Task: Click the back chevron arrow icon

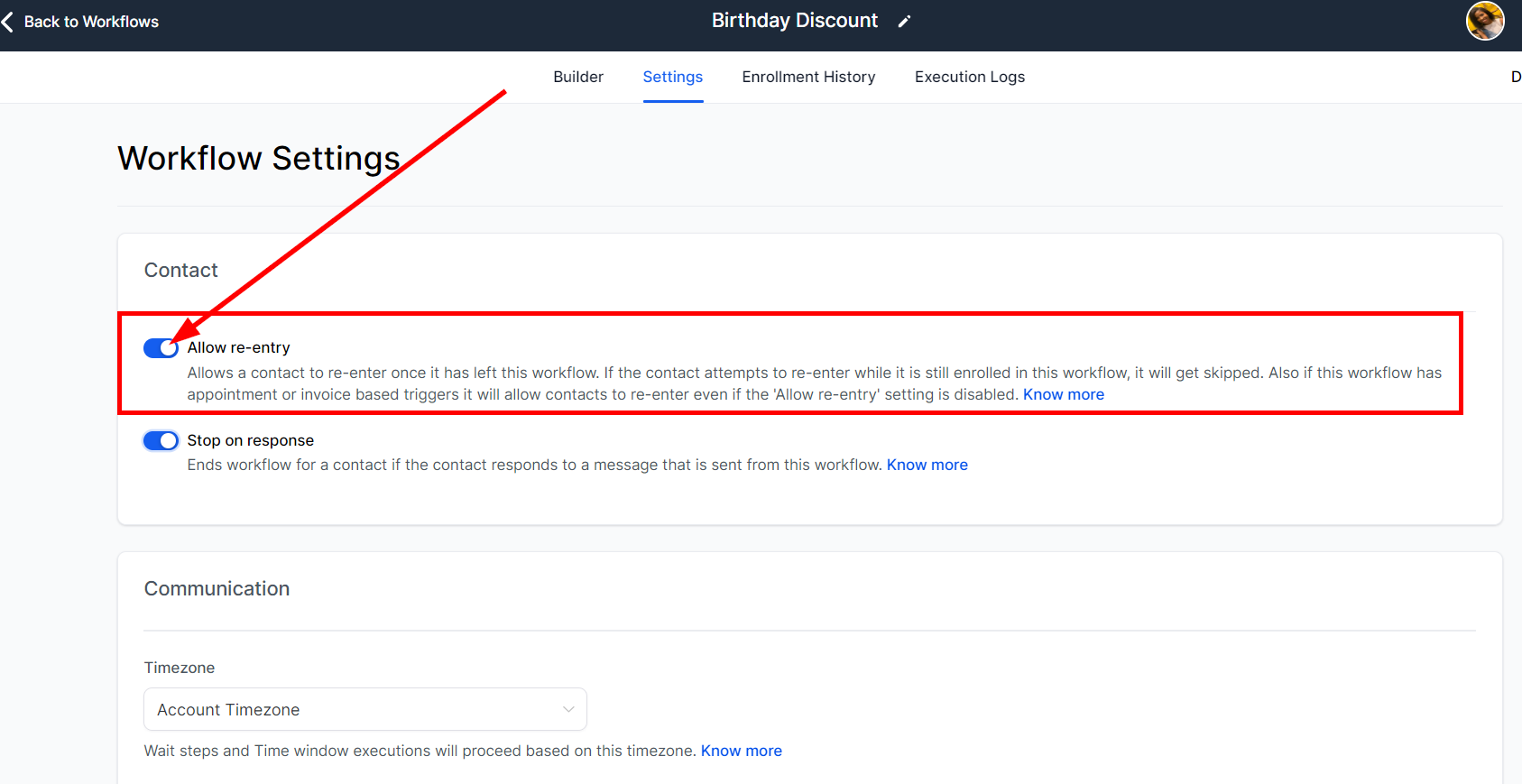Action: 8,22
